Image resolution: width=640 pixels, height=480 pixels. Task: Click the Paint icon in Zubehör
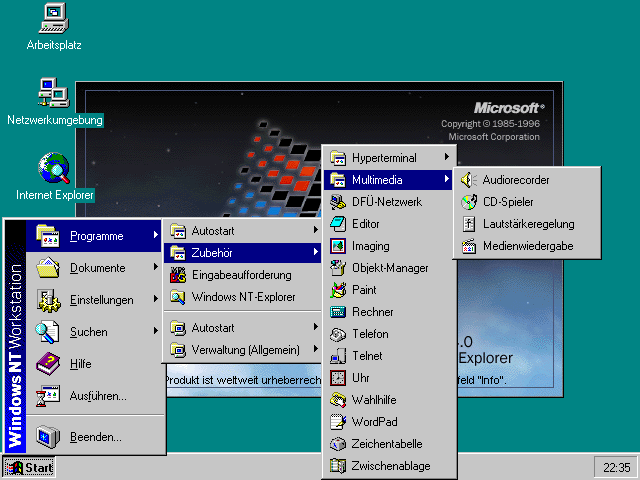coord(338,290)
